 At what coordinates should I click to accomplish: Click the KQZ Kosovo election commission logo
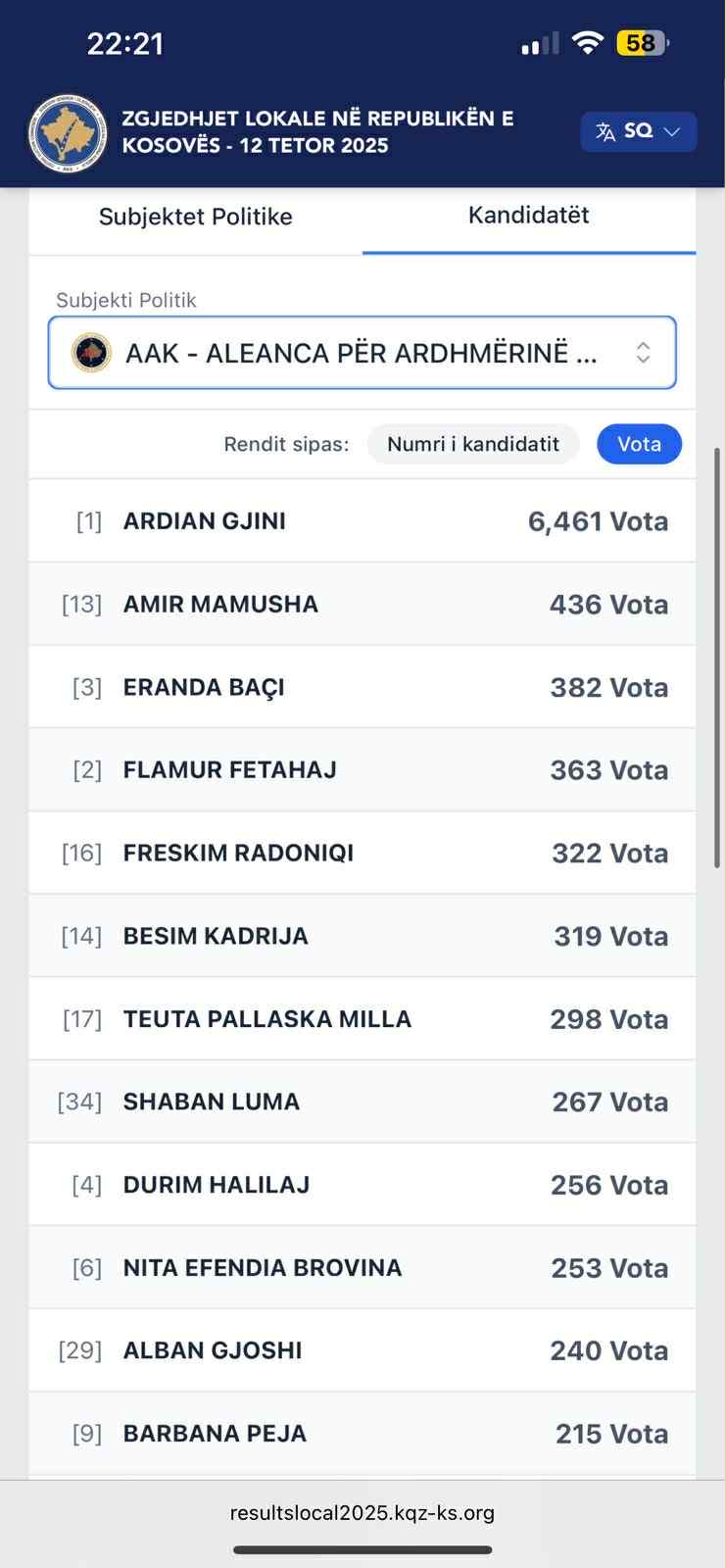[68, 133]
